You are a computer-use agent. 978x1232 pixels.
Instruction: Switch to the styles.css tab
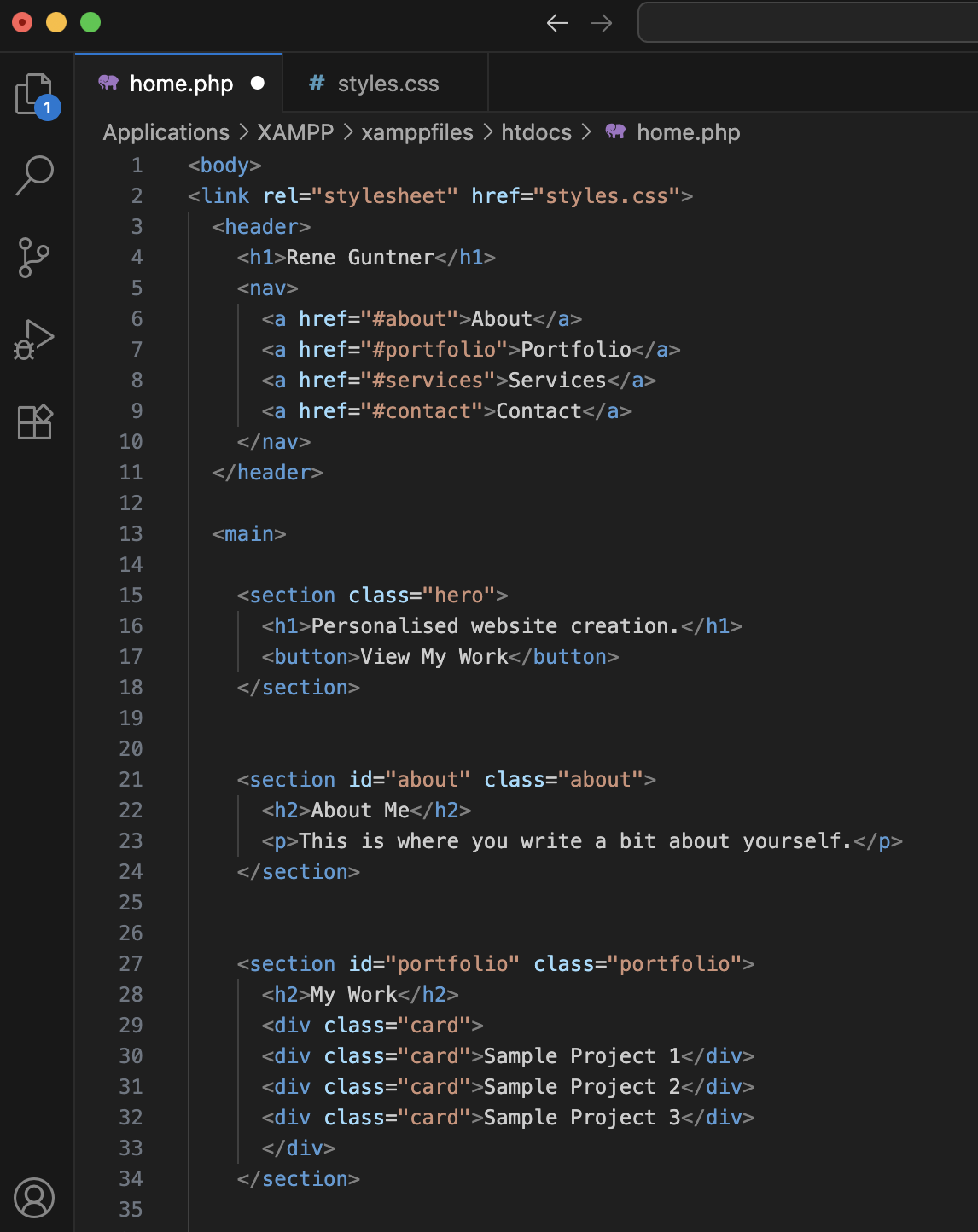click(x=388, y=83)
